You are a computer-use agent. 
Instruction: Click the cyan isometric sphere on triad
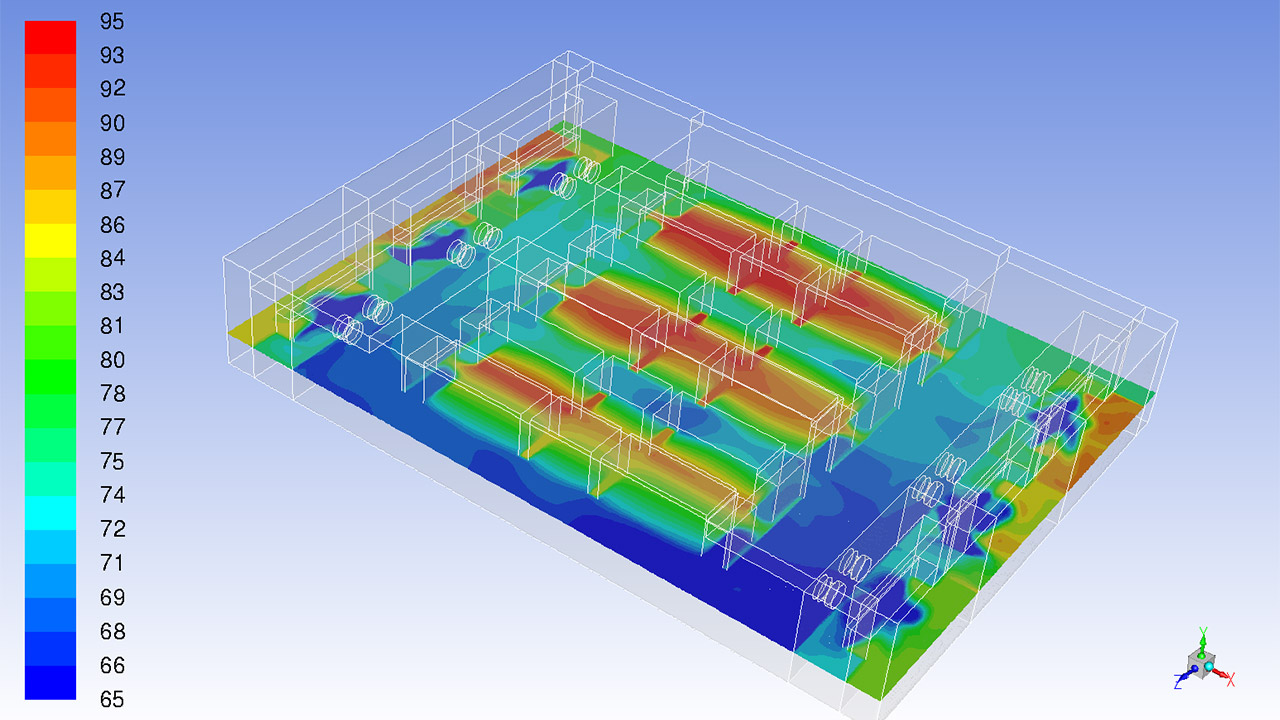click(1208, 666)
